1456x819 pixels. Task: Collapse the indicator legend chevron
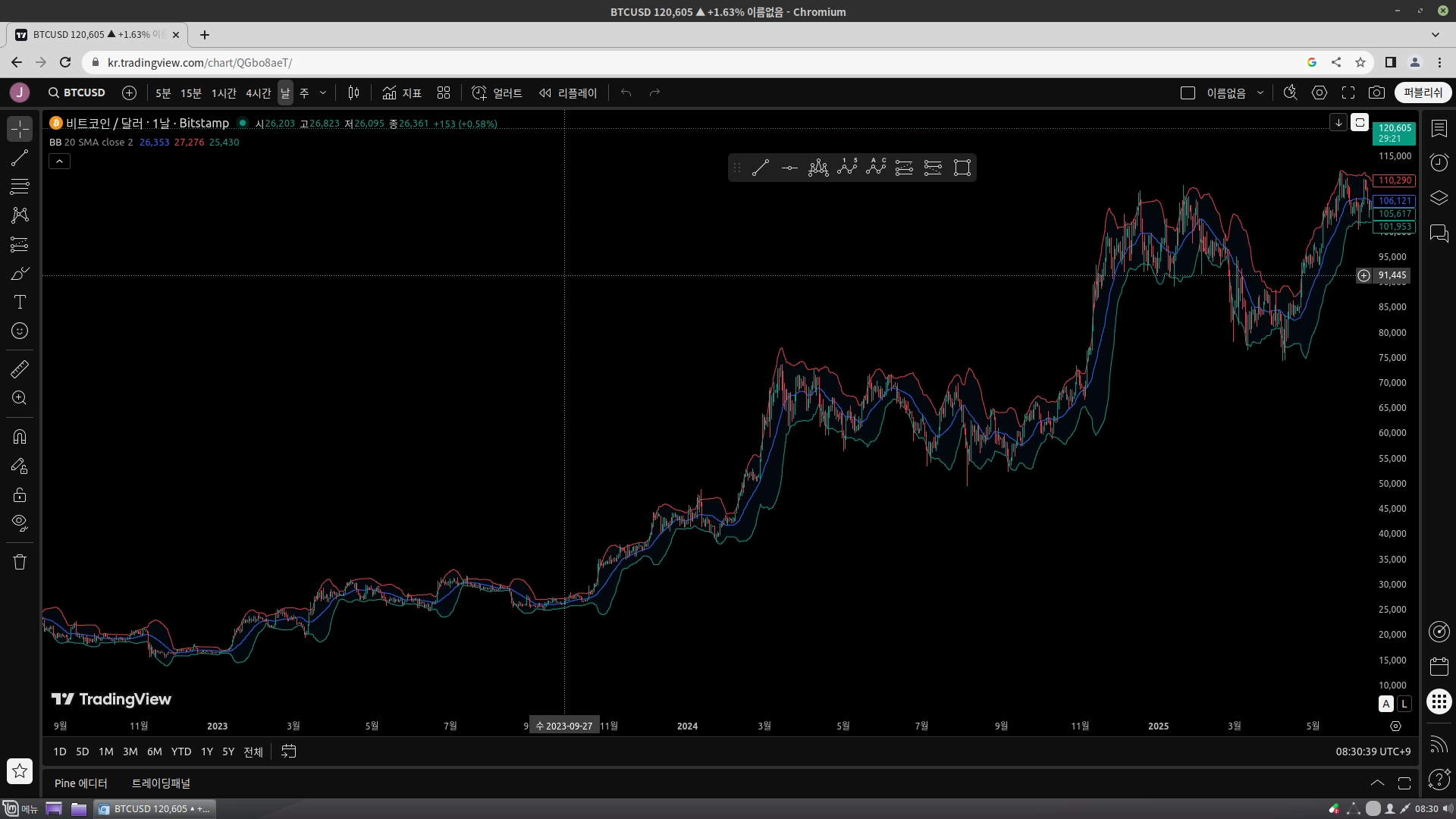(x=59, y=161)
